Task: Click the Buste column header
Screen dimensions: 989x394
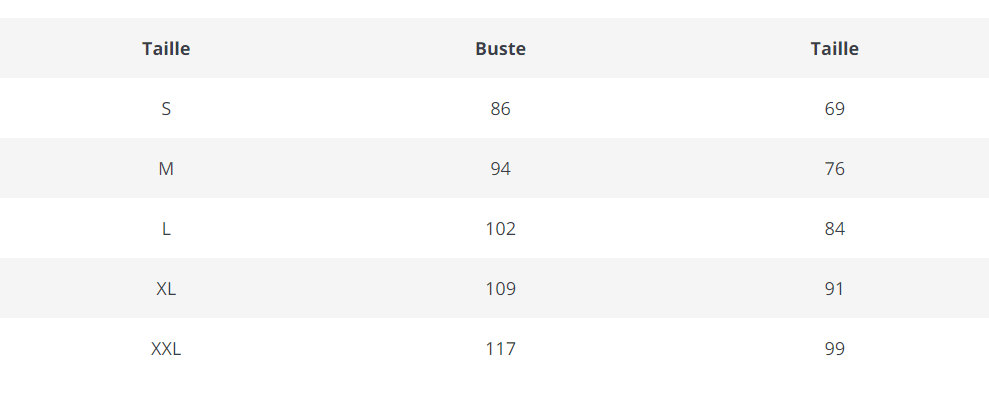Action: click(x=500, y=49)
